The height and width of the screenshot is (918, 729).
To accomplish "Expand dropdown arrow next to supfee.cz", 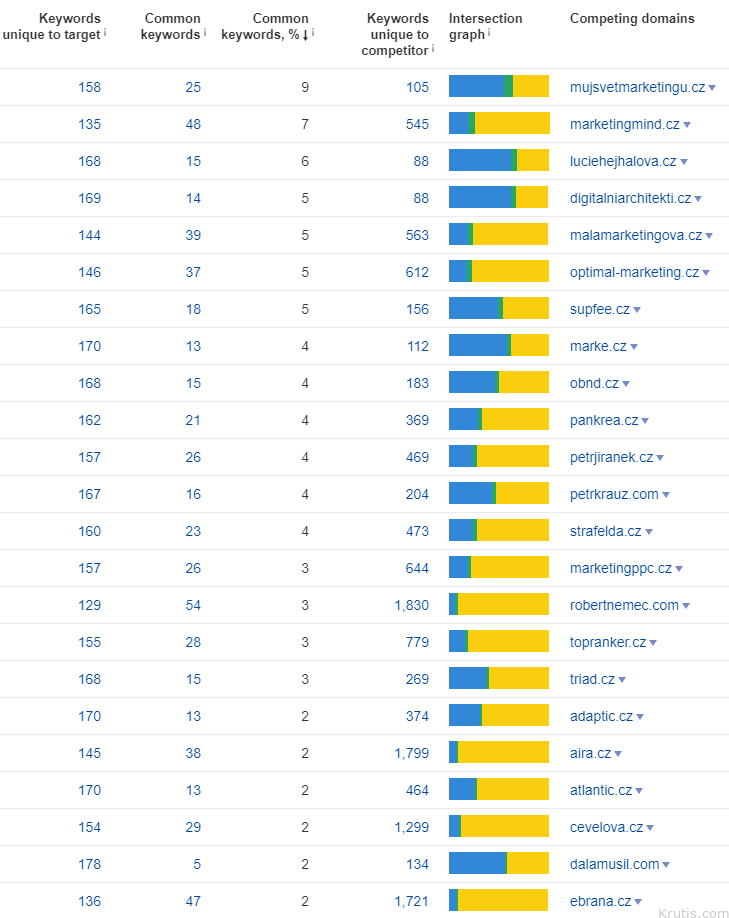I will click(637, 310).
